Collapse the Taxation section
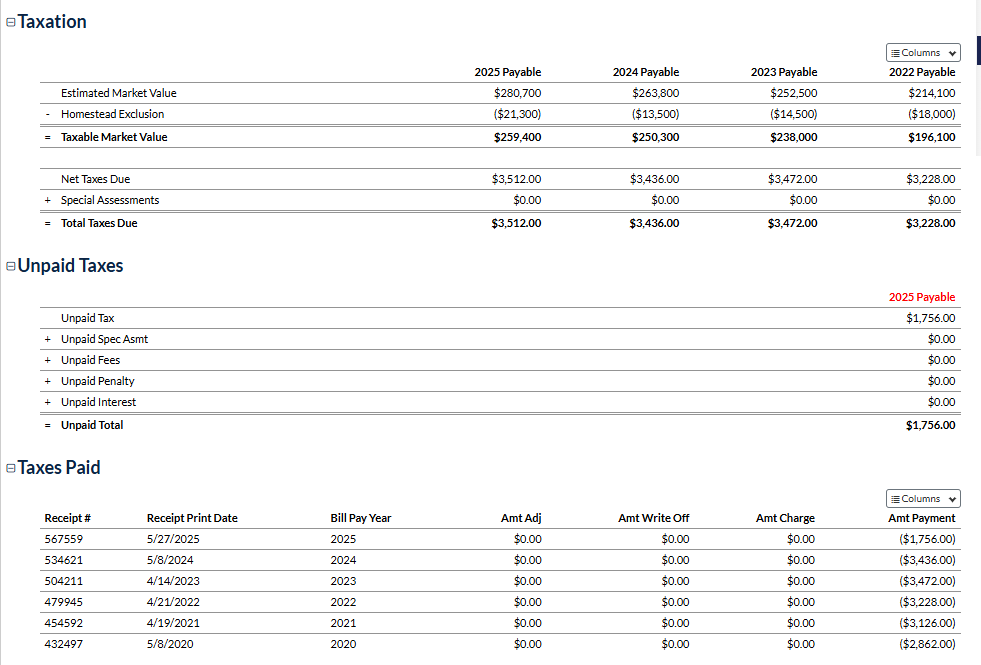 tap(11, 22)
